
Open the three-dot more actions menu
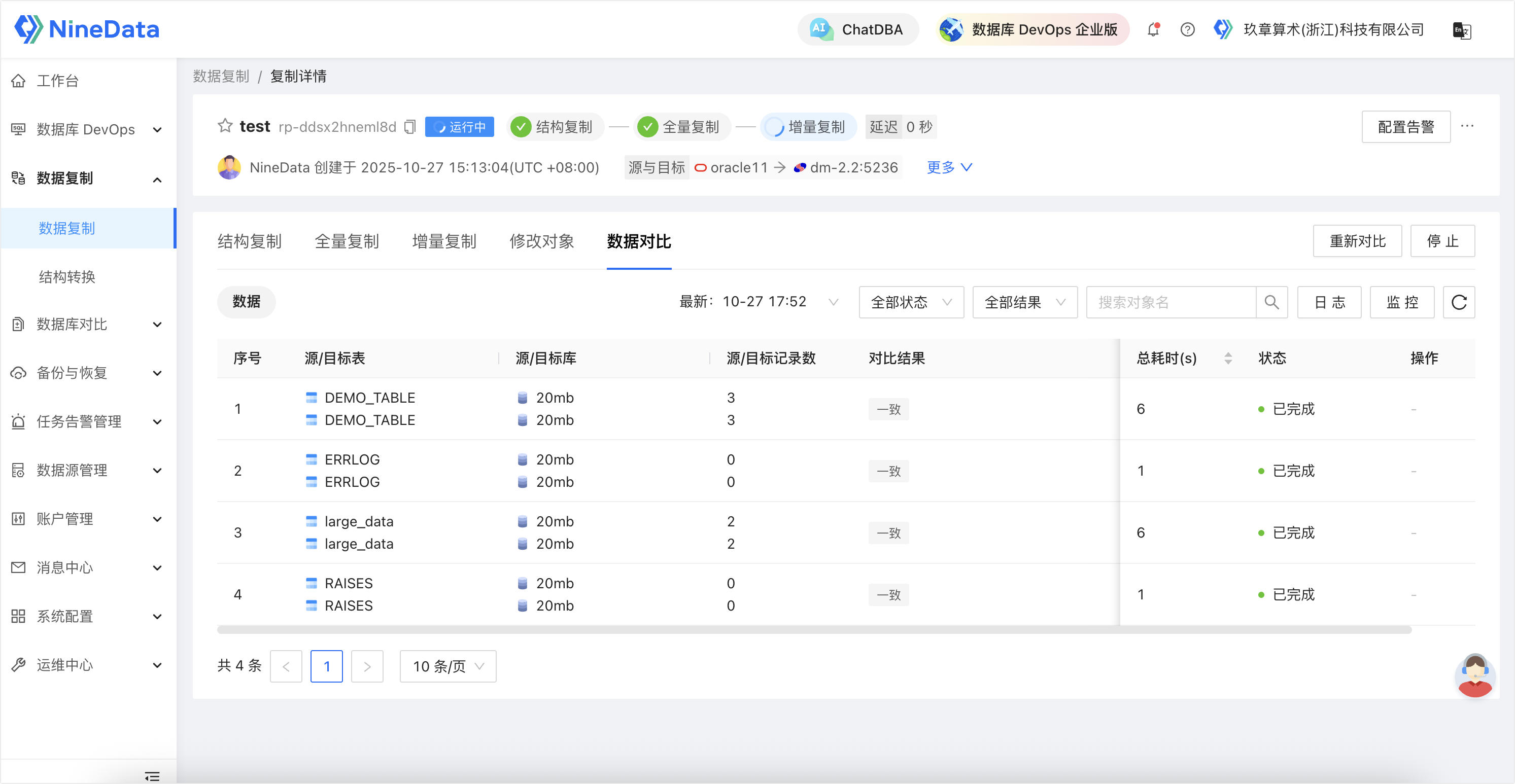[1467, 126]
